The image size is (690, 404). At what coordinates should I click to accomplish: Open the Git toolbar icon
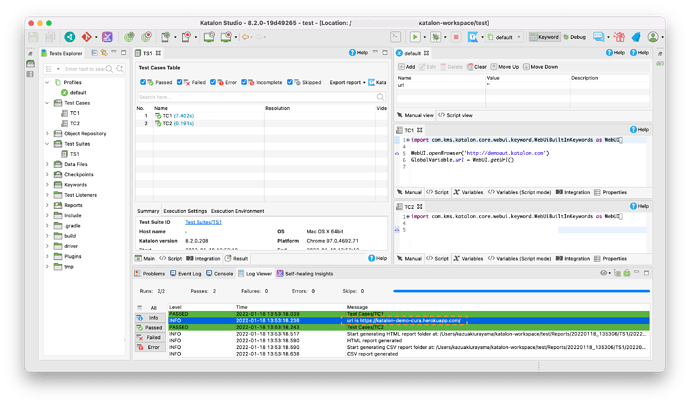[87, 37]
